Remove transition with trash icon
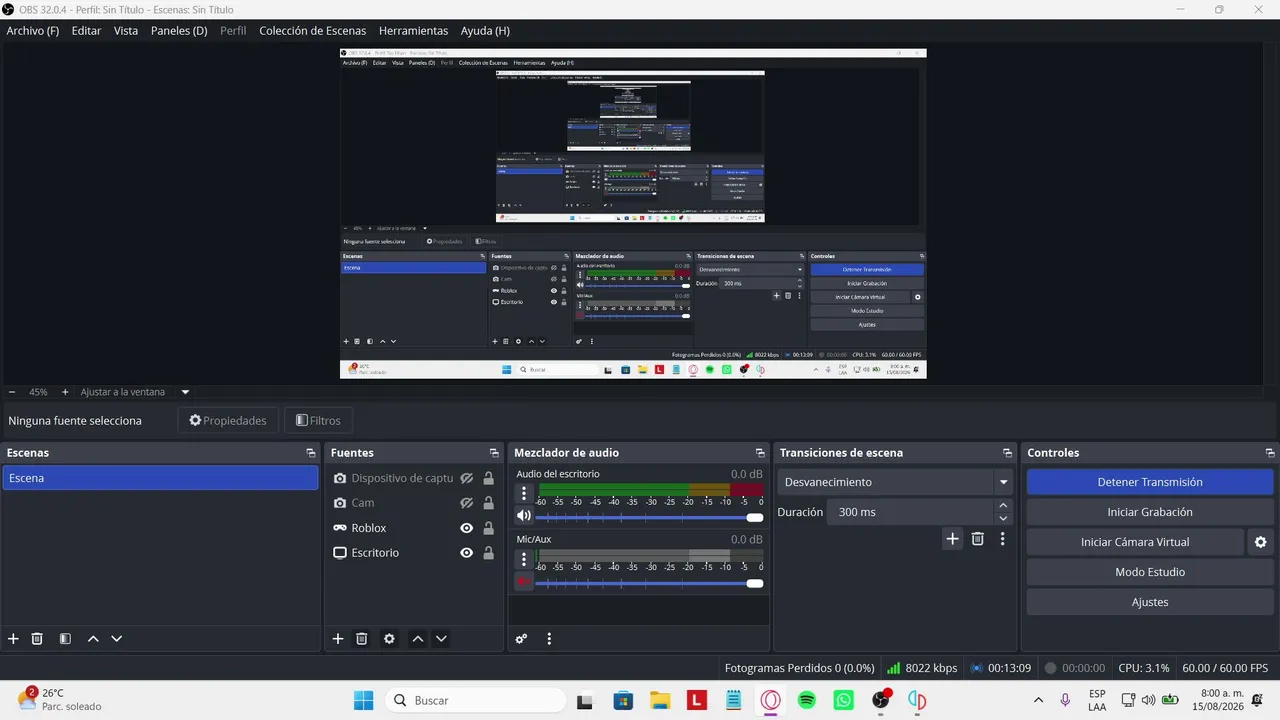 click(978, 539)
